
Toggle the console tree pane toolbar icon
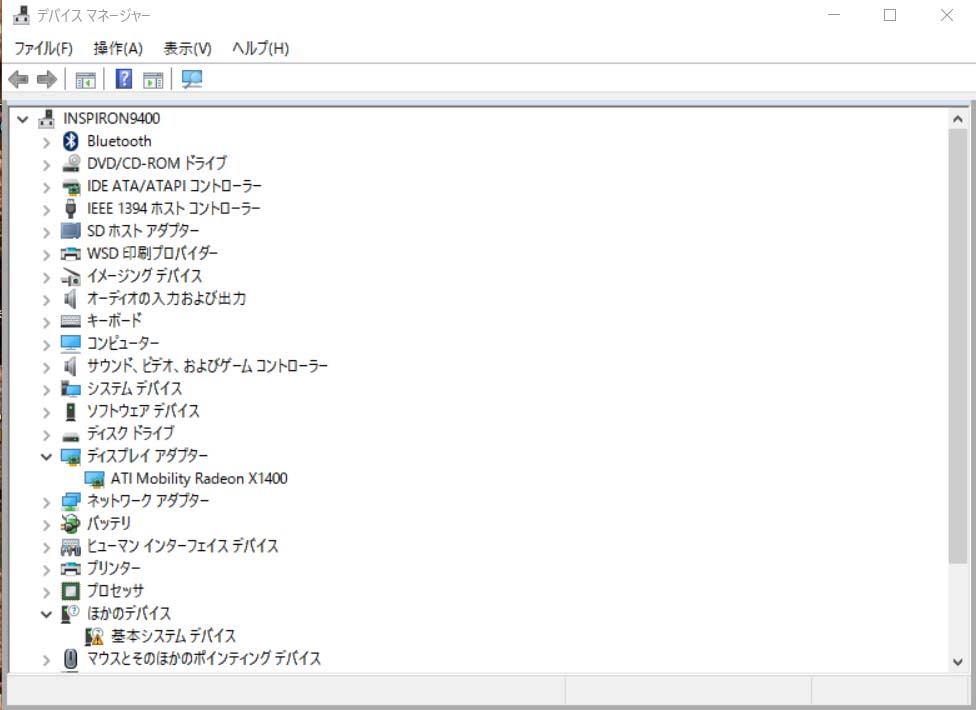tap(85, 80)
